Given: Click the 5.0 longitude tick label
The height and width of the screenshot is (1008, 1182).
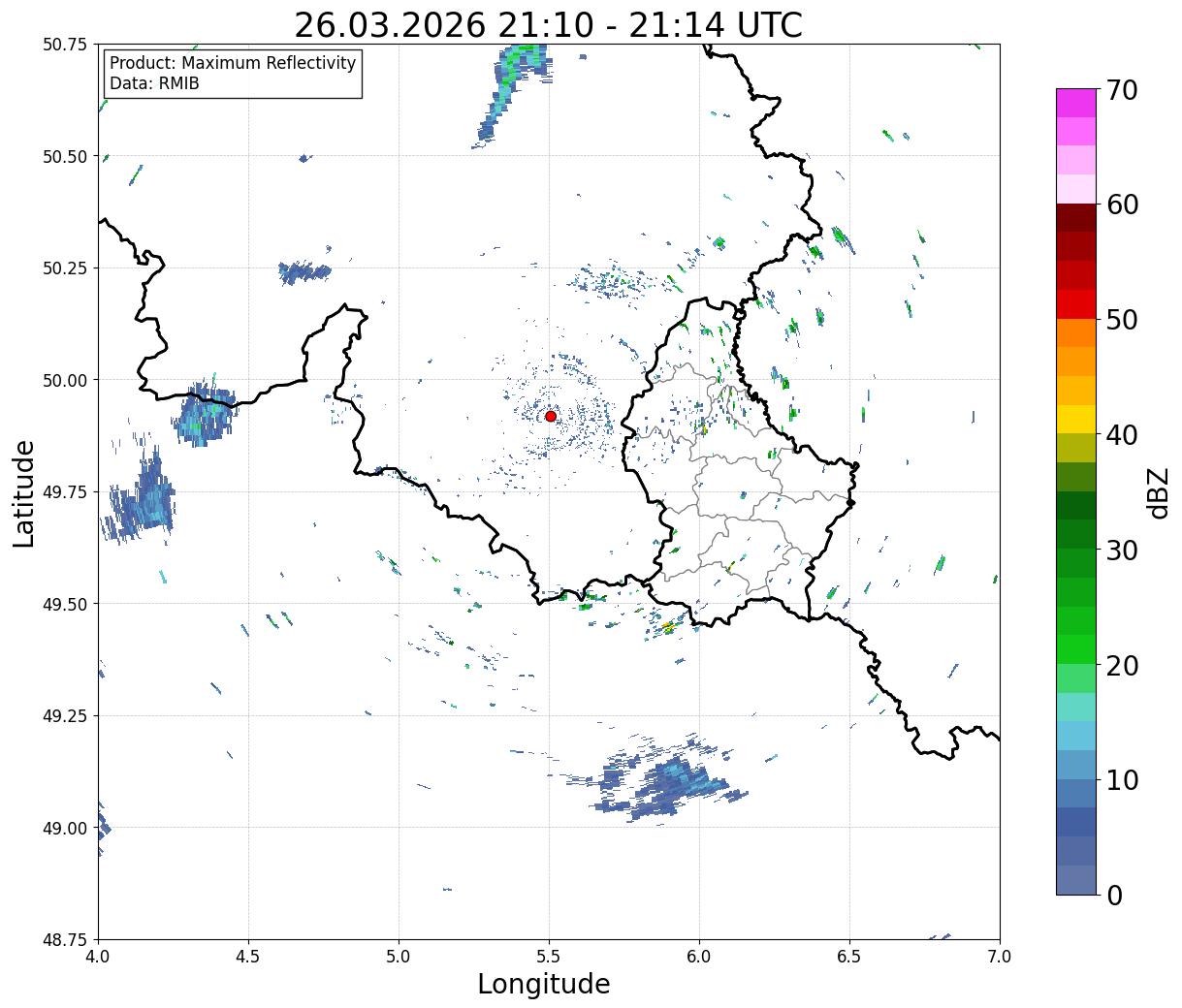Looking at the screenshot, I should (x=399, y=956).
